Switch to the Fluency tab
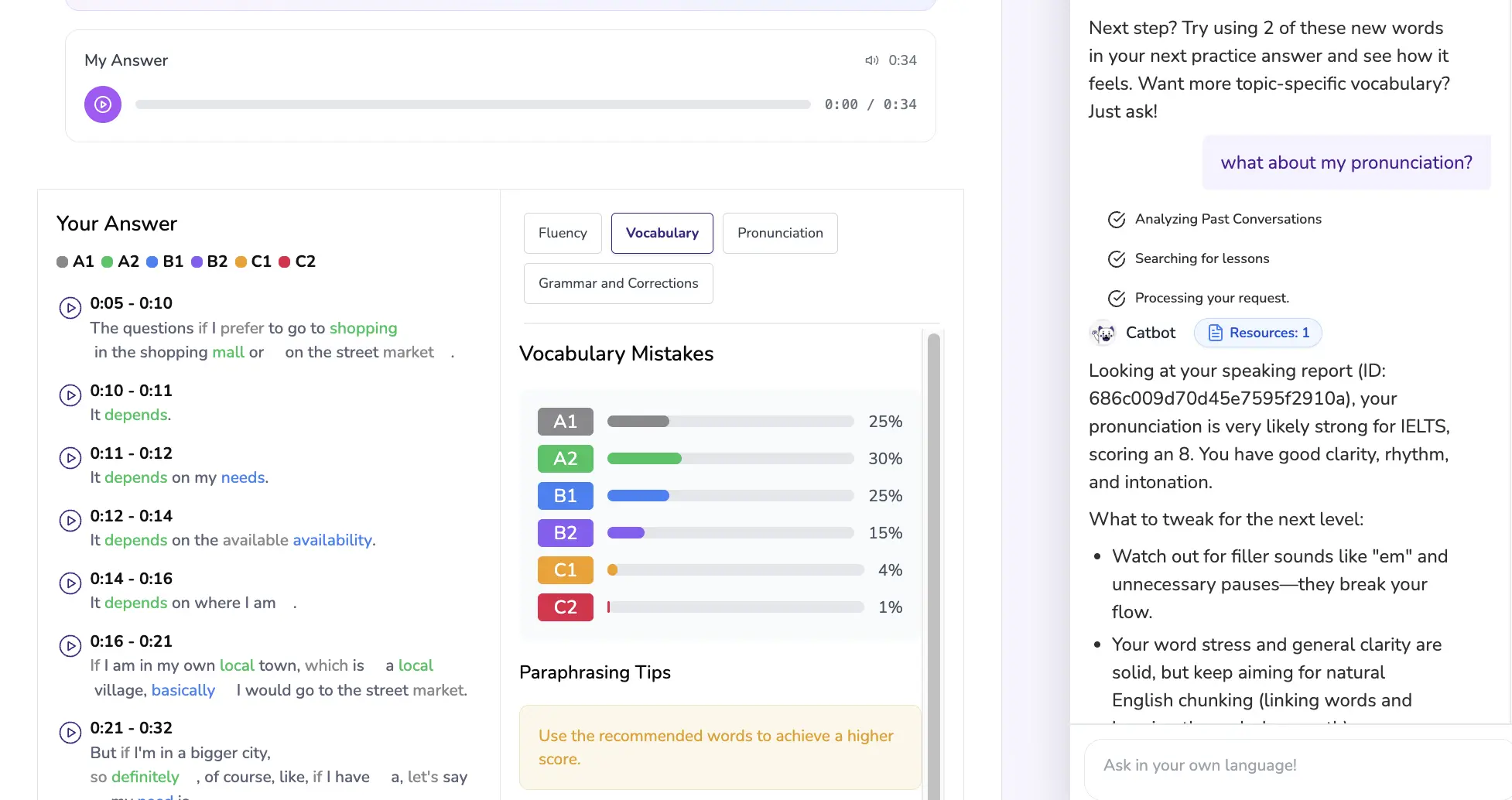Viewport: 1512px width, 800px height. [x=563, y=233]
